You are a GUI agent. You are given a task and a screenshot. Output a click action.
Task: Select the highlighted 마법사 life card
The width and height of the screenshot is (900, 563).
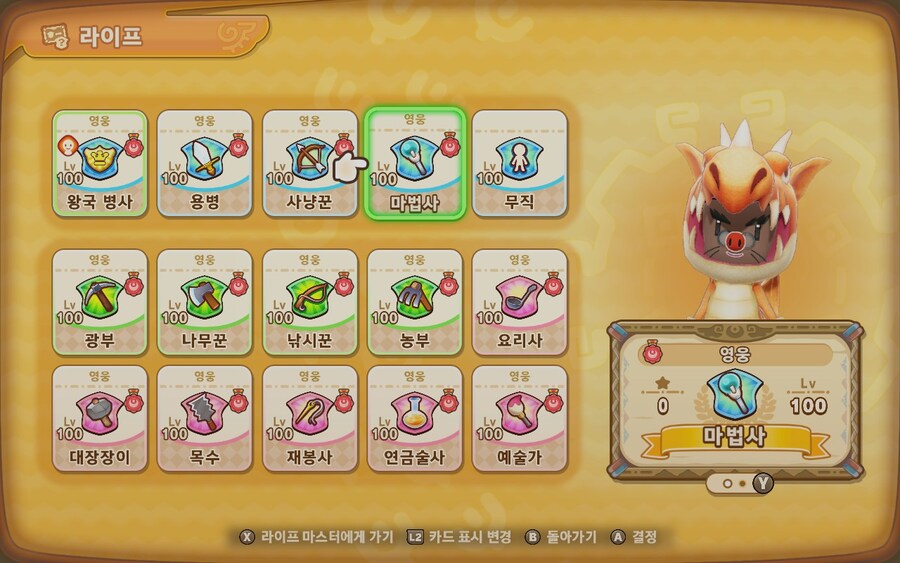click(x=414, y=164)
